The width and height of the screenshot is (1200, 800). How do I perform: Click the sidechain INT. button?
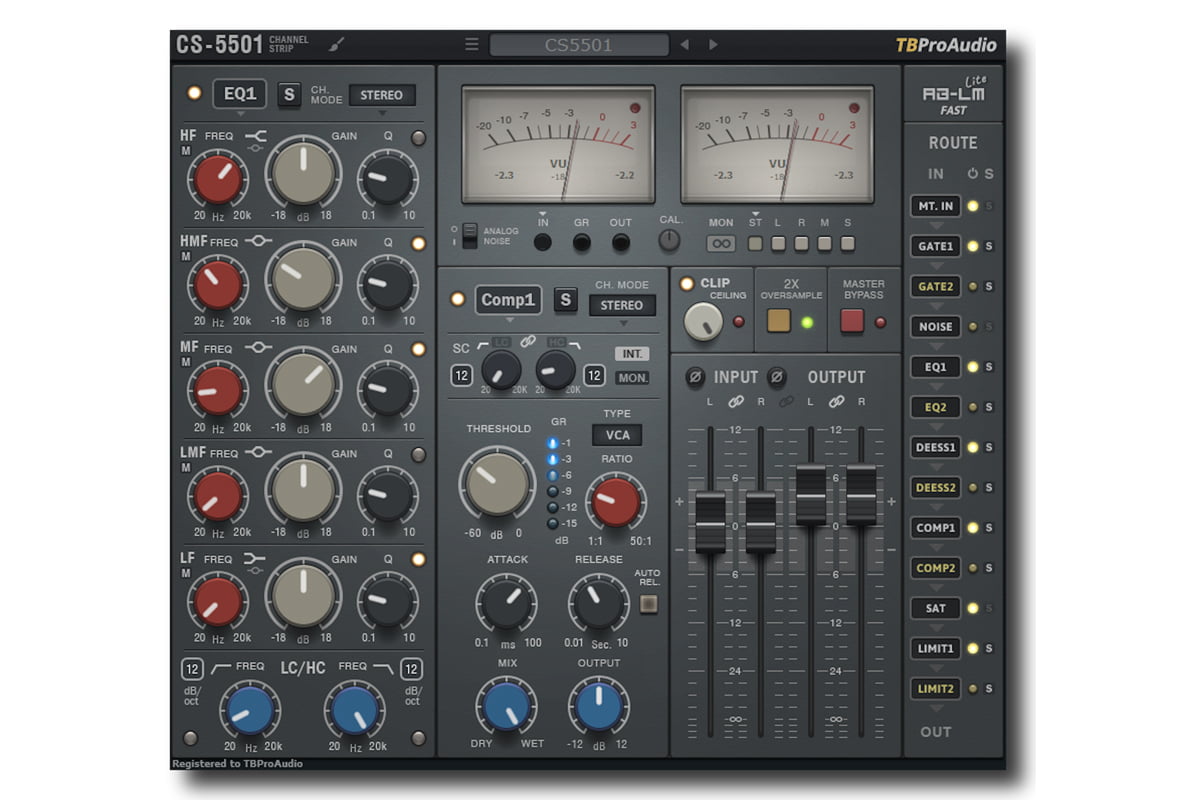[633, 354]
